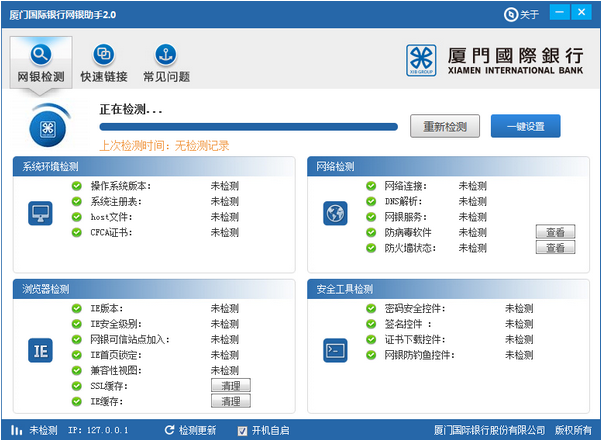Click the IP: 127.0.0.1 status text
Screen dimensions: 601x440
click(x=98, y=430)
